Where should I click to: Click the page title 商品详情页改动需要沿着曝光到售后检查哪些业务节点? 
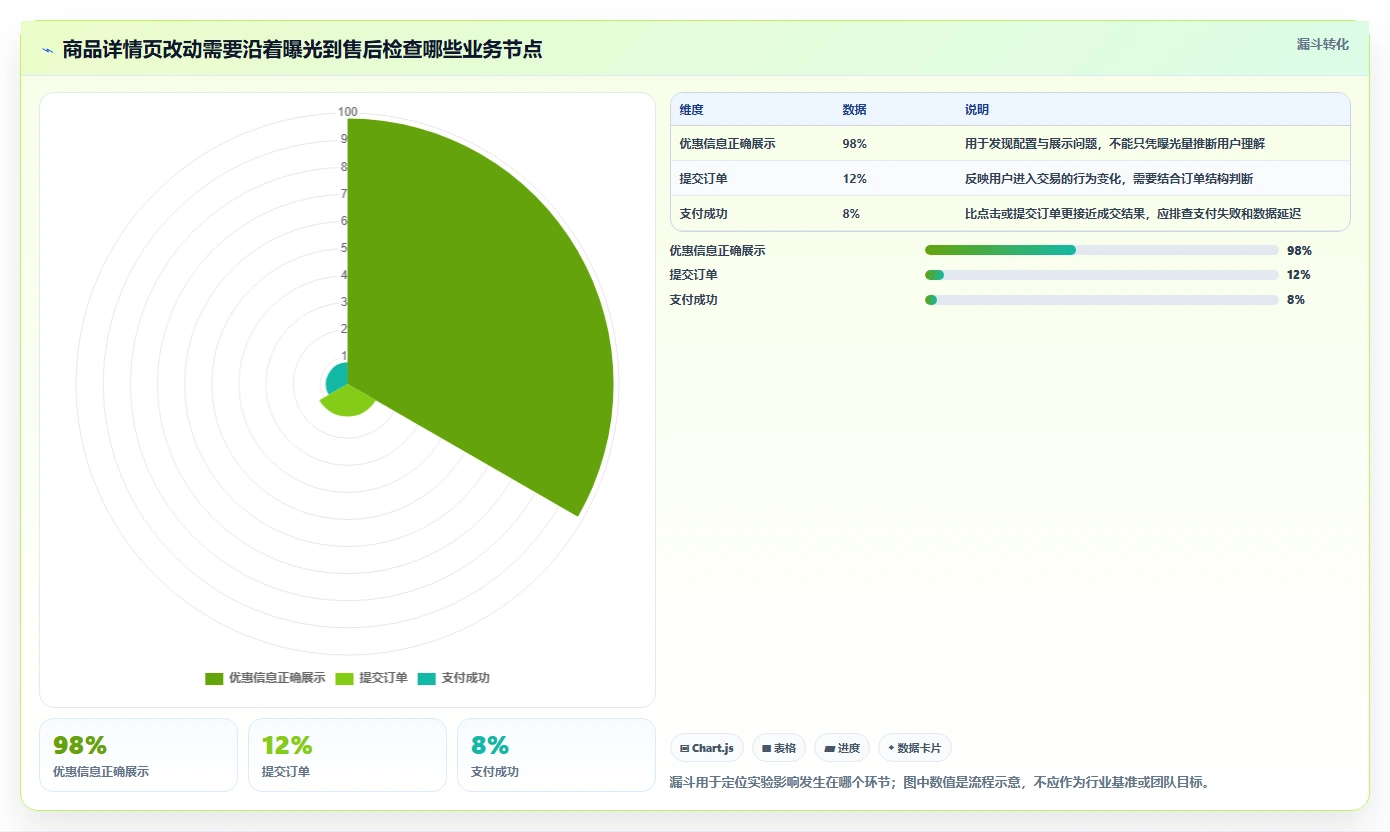pos(302,49)
